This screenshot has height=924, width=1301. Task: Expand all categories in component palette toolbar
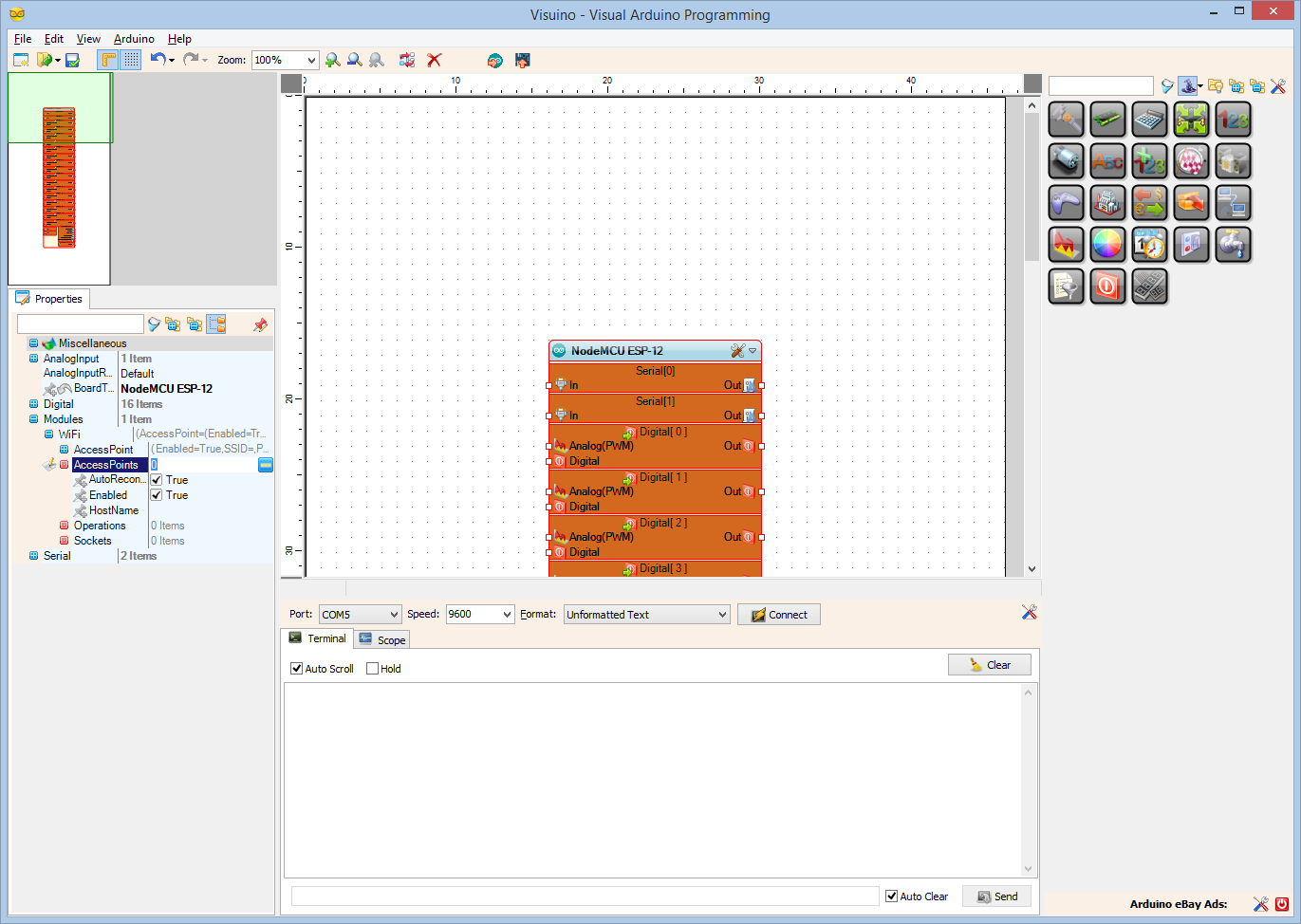click(x=1236, y=86)
